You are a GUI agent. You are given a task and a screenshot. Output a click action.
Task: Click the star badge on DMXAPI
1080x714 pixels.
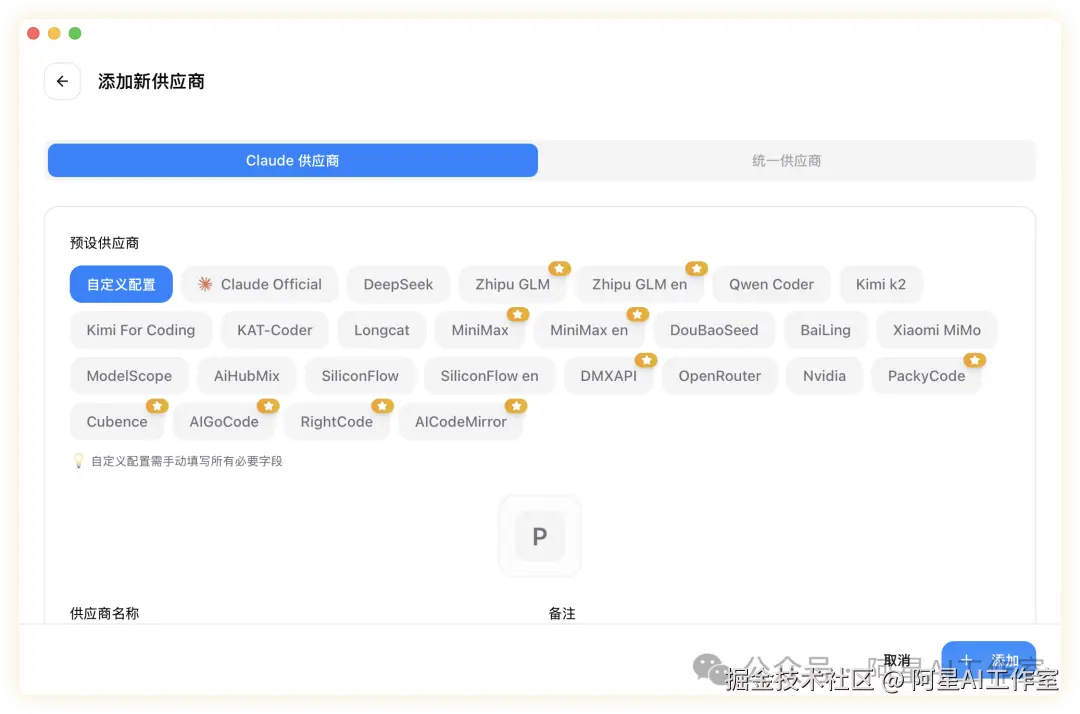[x=646, y=360]
